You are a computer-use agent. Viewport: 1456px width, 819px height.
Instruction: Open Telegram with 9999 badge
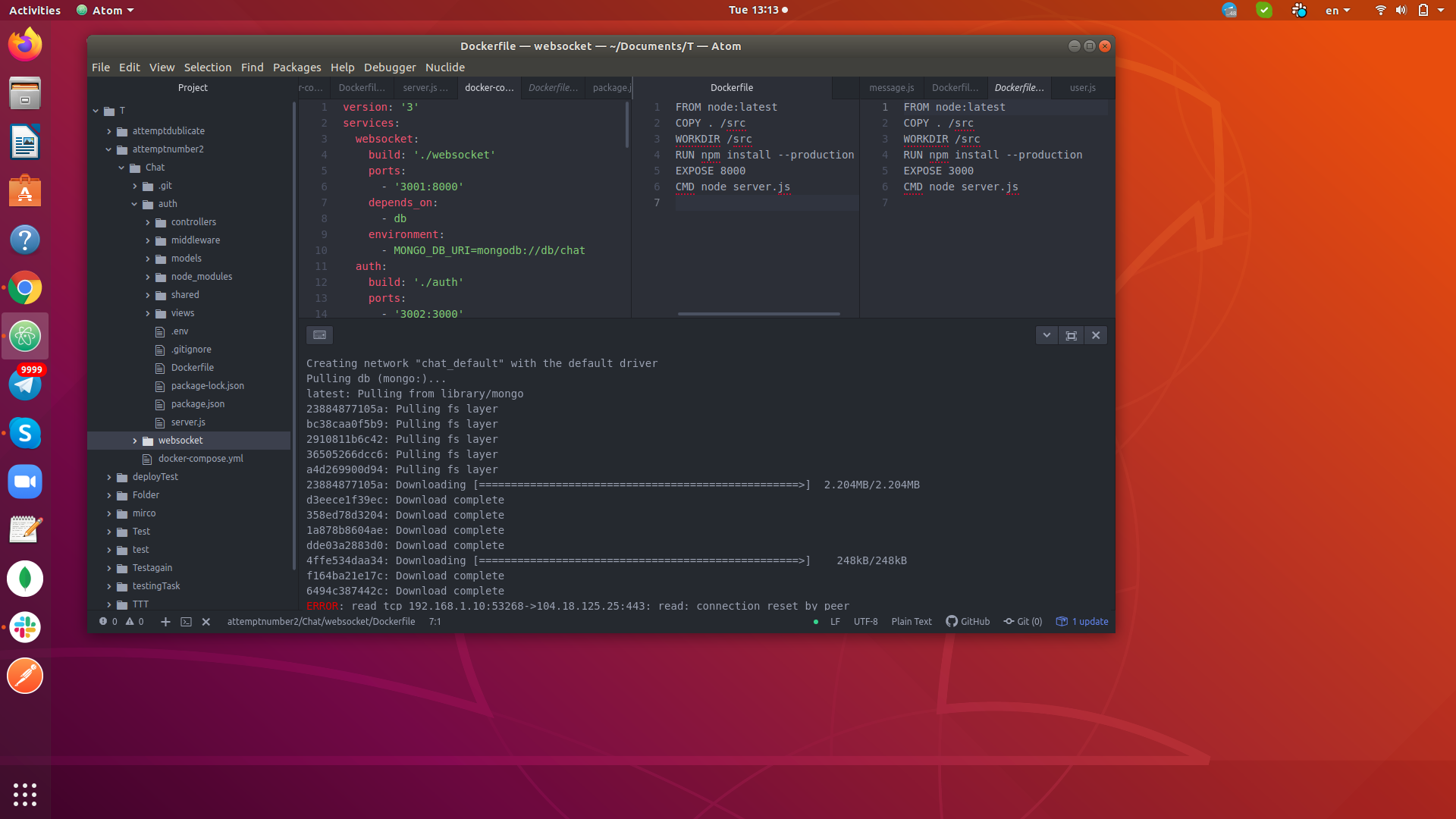tap(25, 384)
